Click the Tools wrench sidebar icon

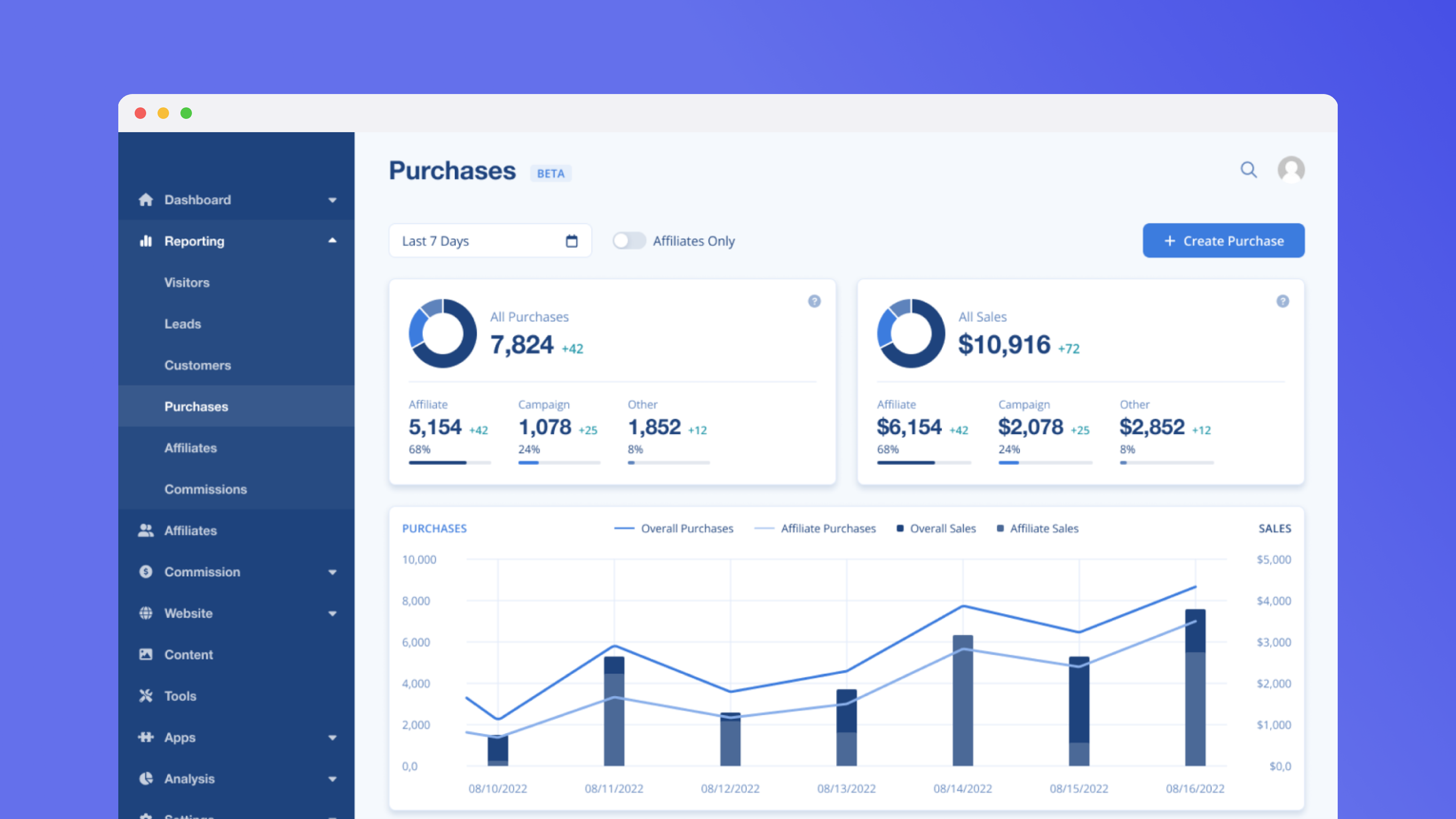point(146,696)
